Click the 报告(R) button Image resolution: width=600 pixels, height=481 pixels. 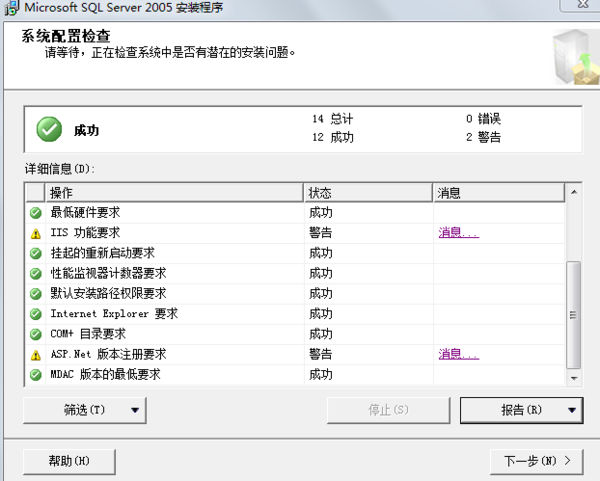(x=522, y=410)
